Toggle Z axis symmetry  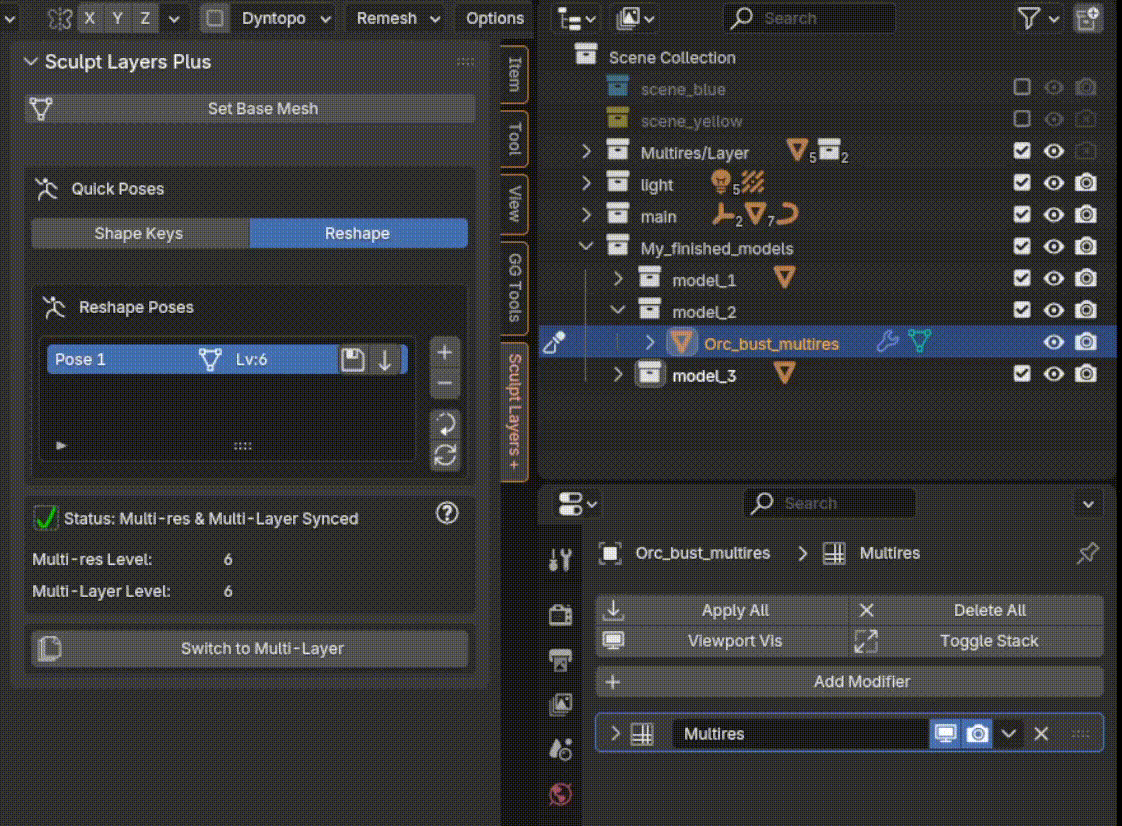145,18
